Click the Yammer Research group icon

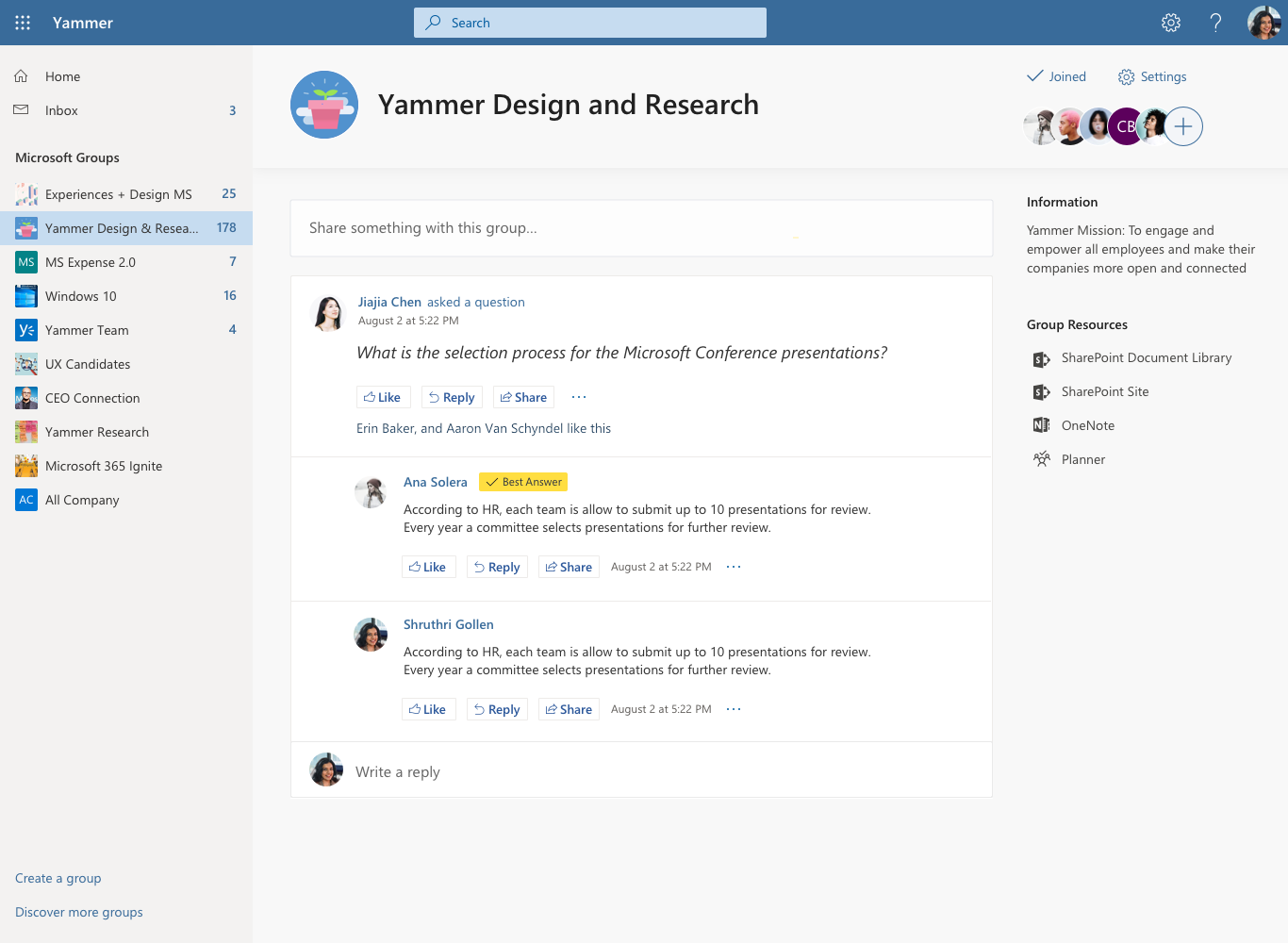point(26,432)
